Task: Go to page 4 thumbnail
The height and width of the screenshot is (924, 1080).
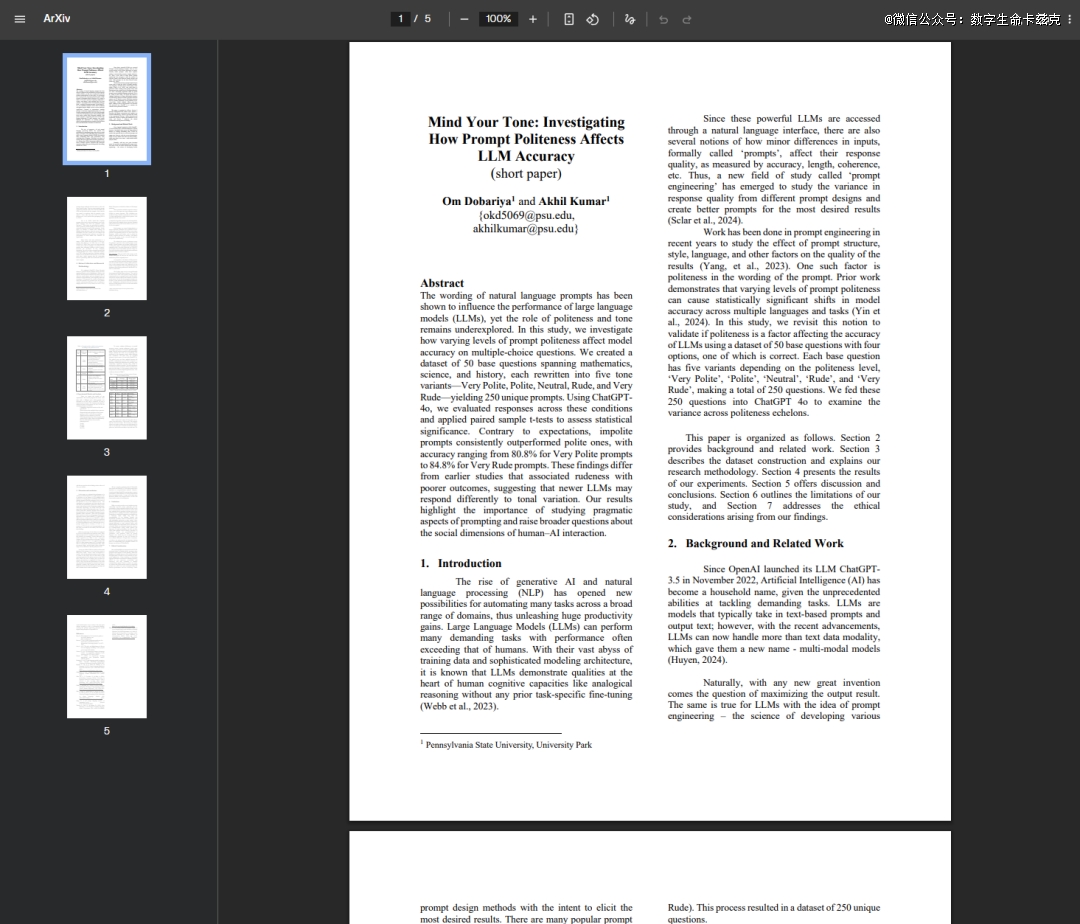Action: (x=107, y=527)
